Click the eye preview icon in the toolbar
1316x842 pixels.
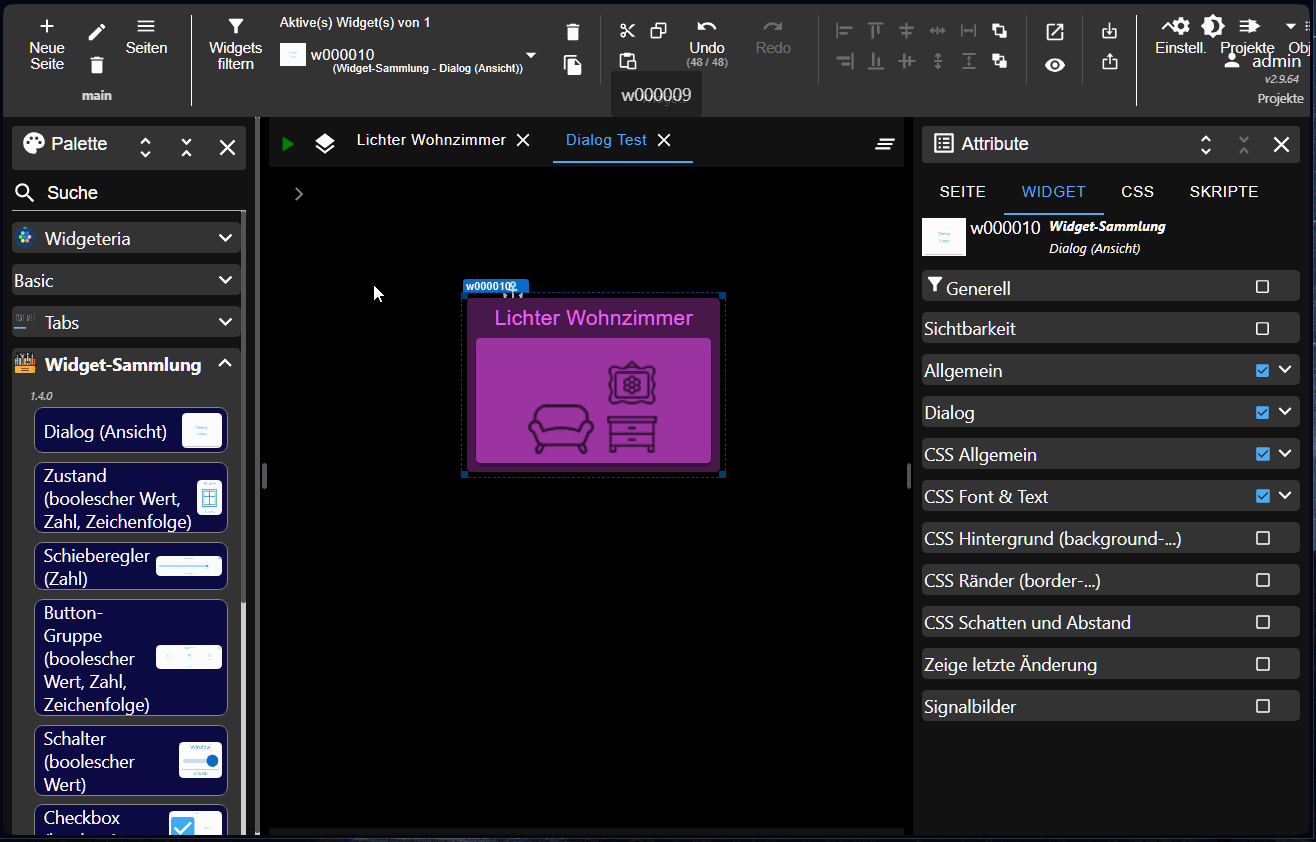(1055, 65)
